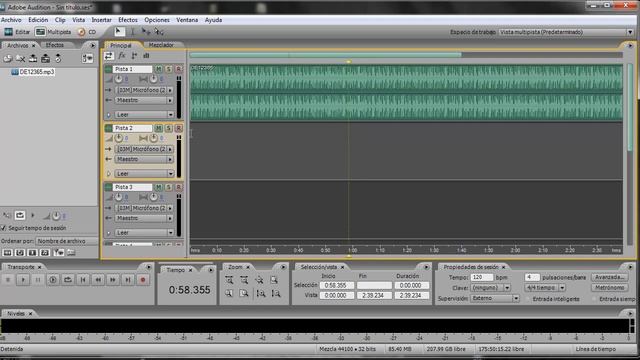This screenshot has height=360, width=640.
Task: Click Selección Inicio time field
Action: point(336,285)
